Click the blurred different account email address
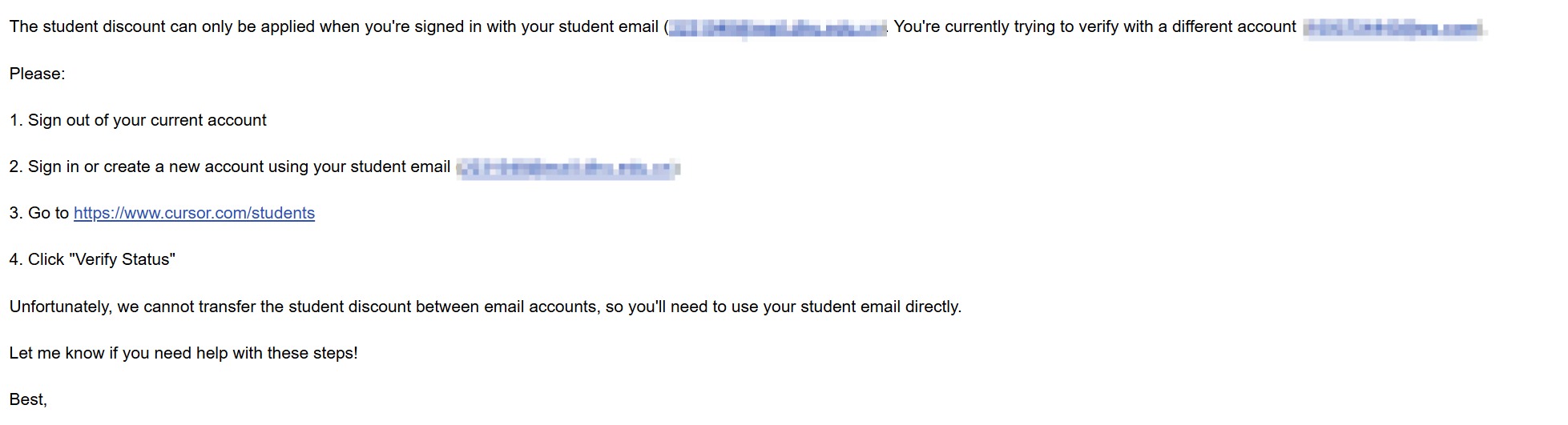 (1393, 29)
